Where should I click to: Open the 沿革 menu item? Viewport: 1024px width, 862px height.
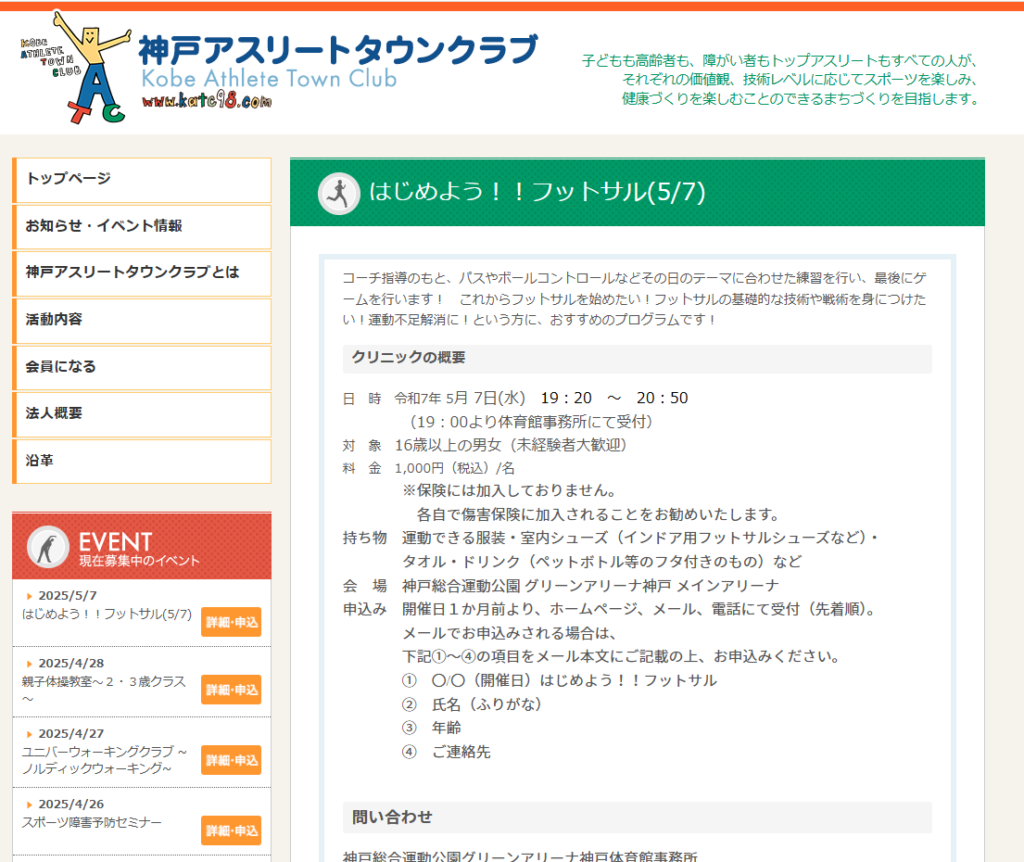142,461
